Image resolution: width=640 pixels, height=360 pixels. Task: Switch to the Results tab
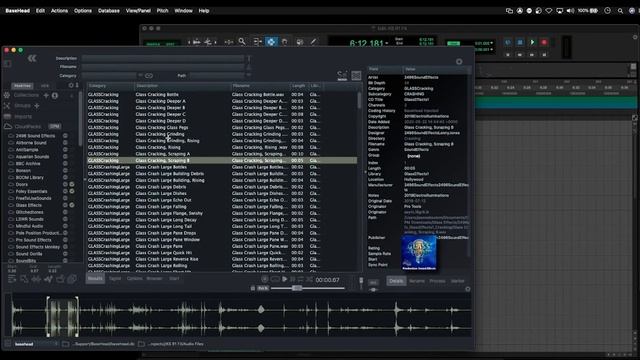pos(95,278)
